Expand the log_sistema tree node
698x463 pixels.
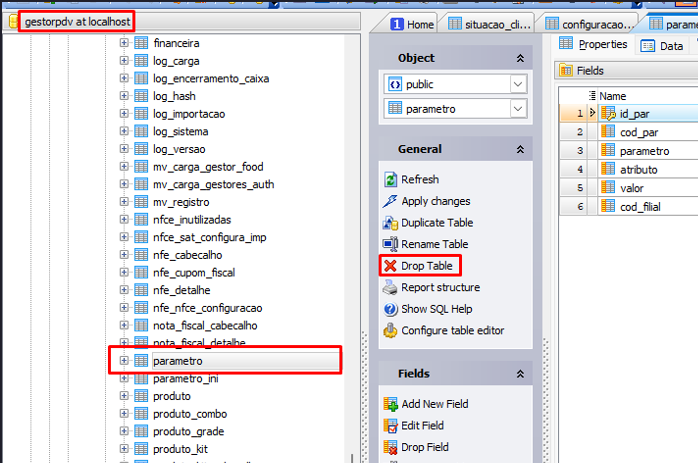tap(124, 131)
